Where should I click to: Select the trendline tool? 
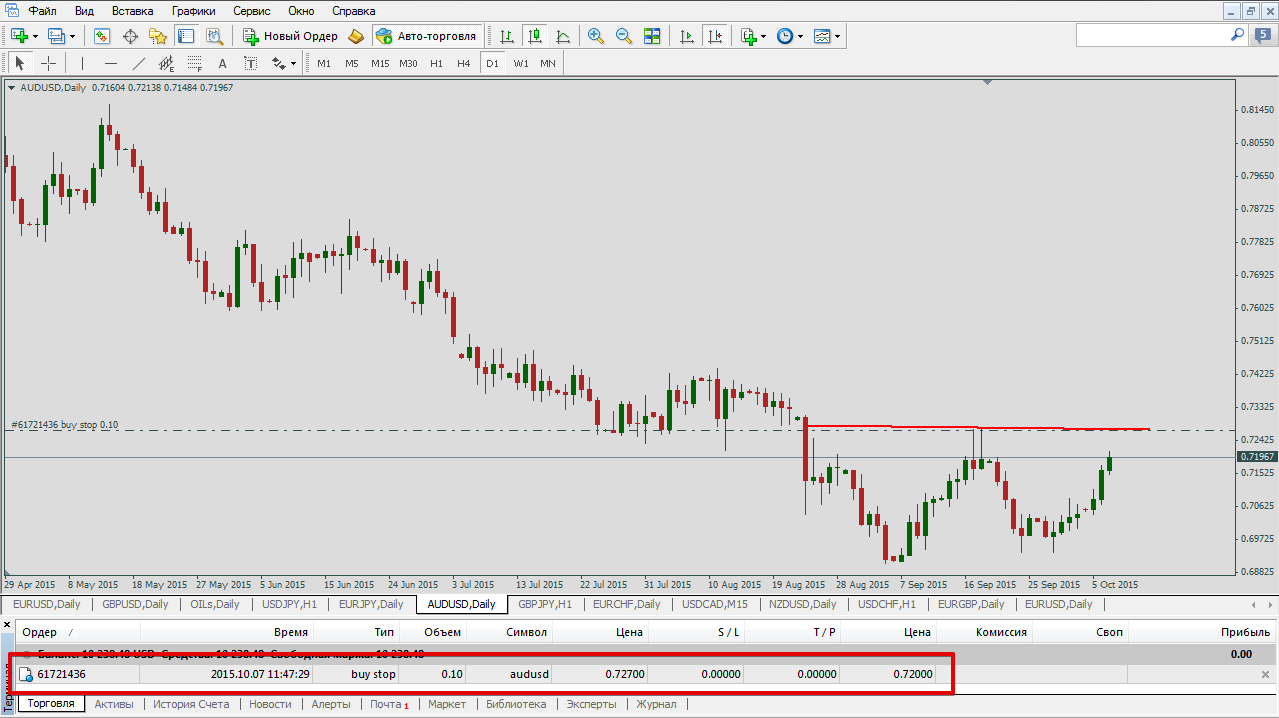click(x=138, y=63)
